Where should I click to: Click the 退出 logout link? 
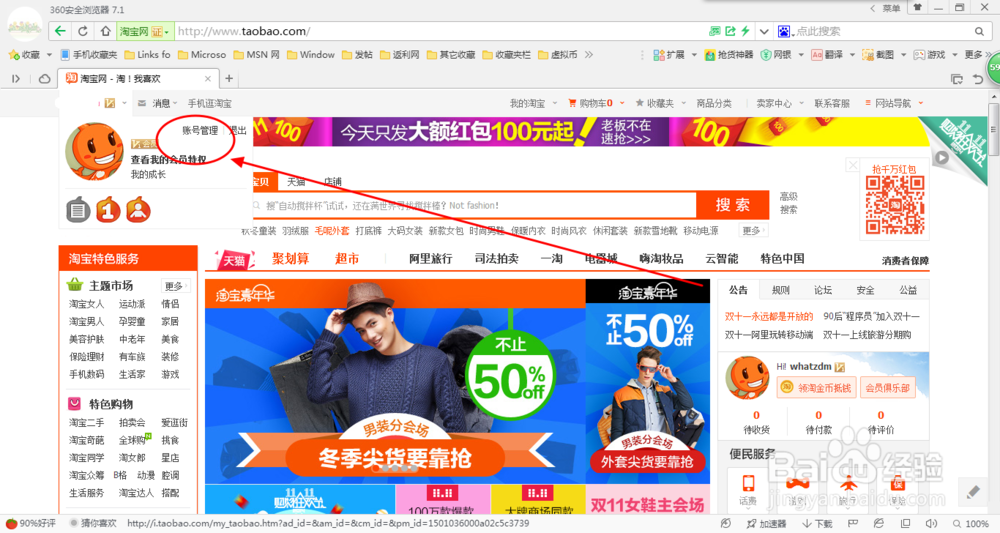(x=239, y=131)
